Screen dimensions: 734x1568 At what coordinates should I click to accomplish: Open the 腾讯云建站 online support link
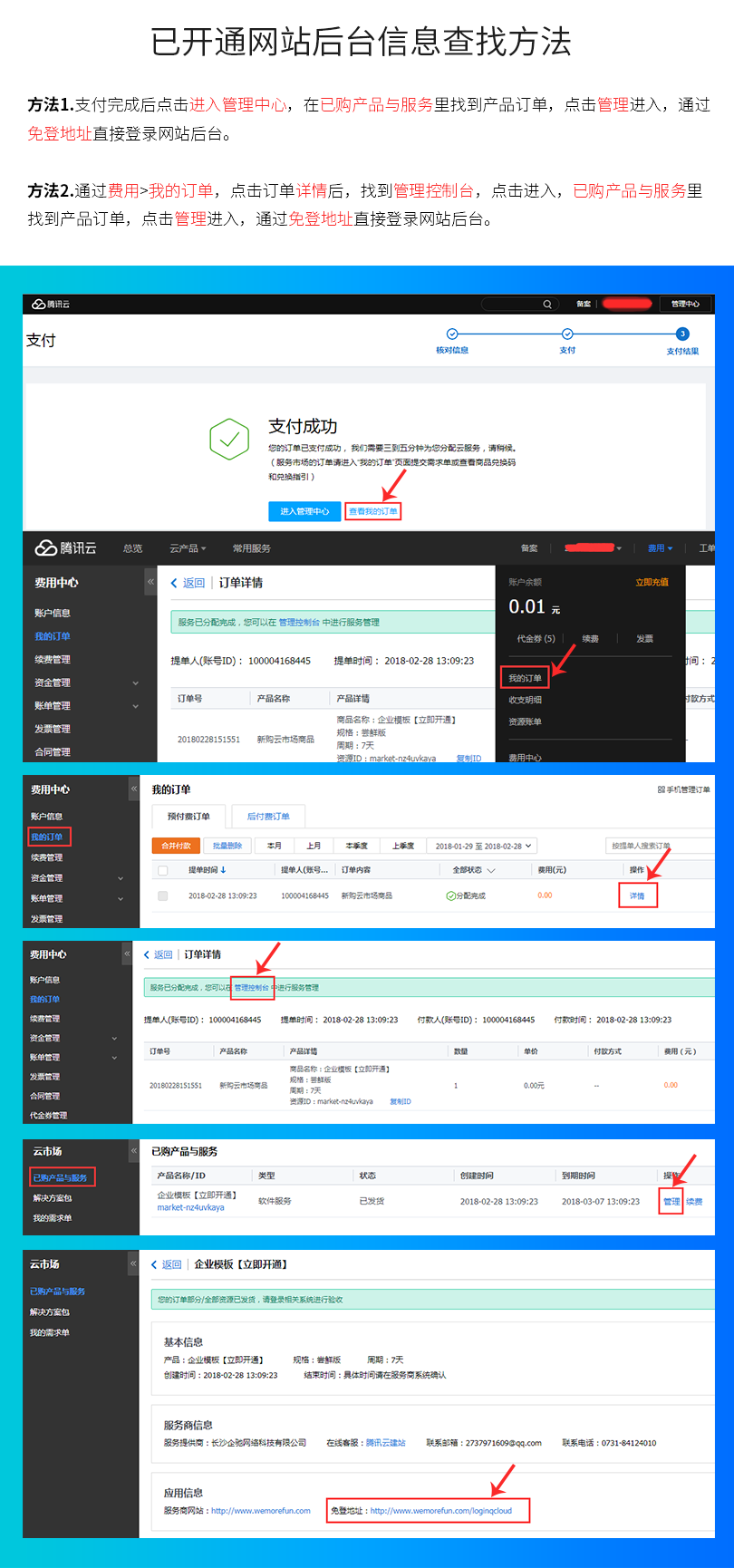[385, 1443]
